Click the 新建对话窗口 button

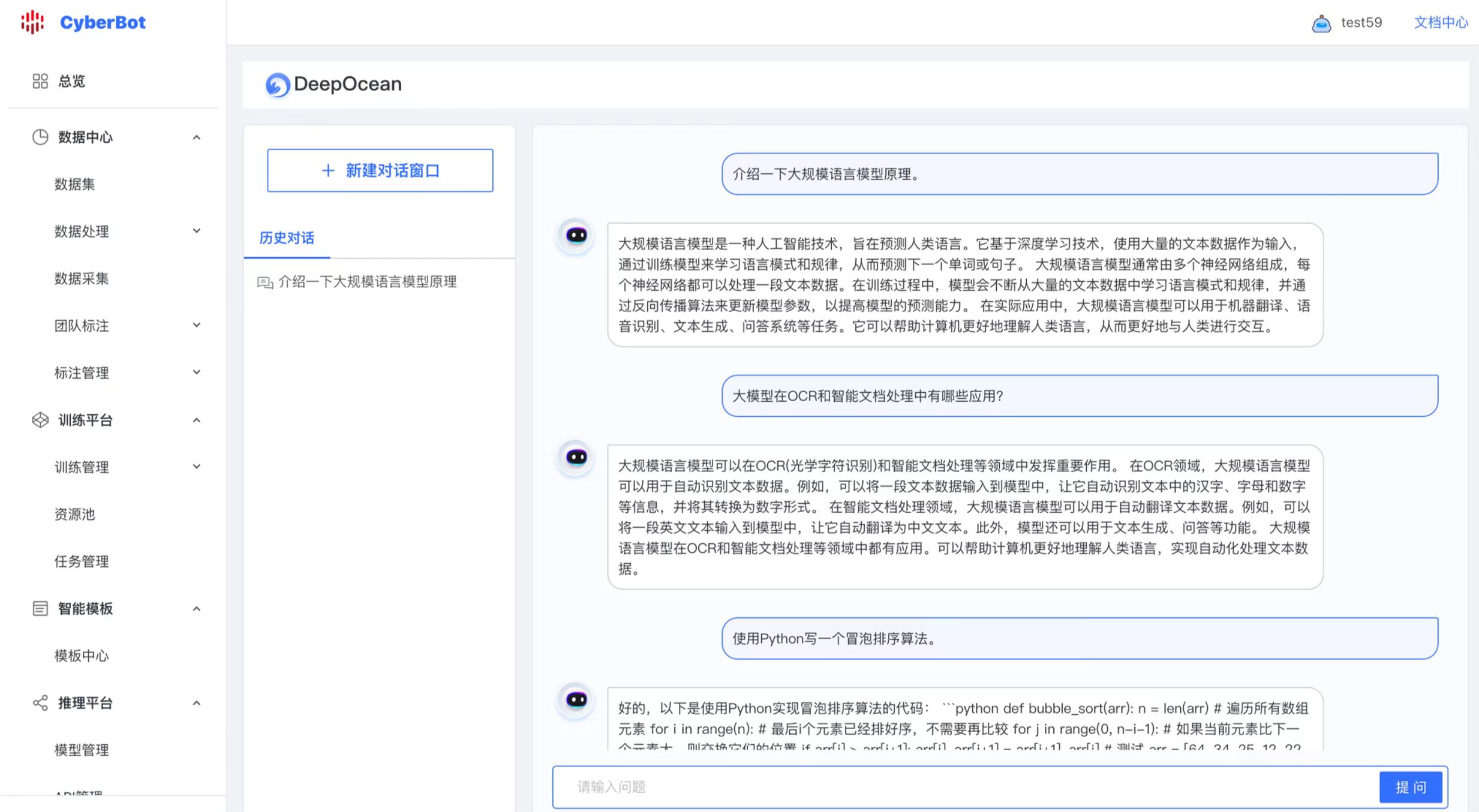click(380, 171)
